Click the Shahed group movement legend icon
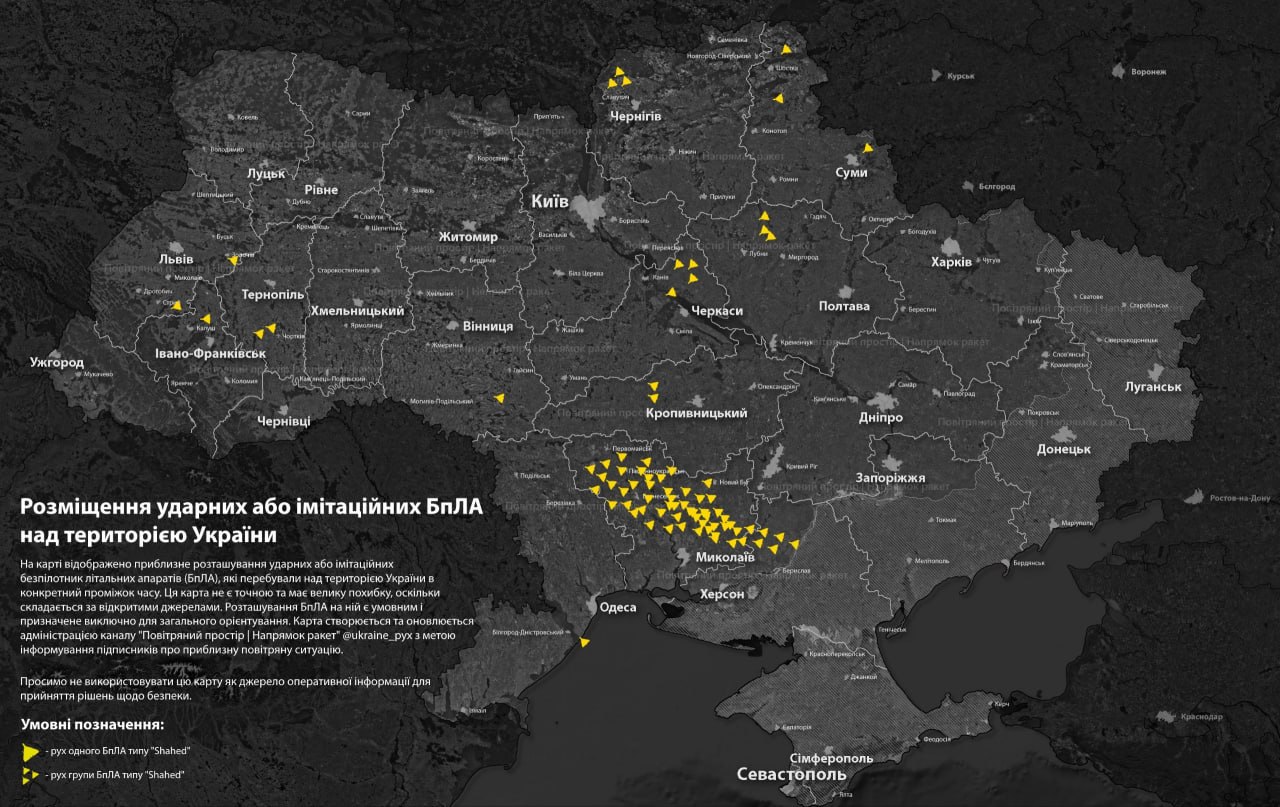 pyautogui.click(x=31, y=775)
